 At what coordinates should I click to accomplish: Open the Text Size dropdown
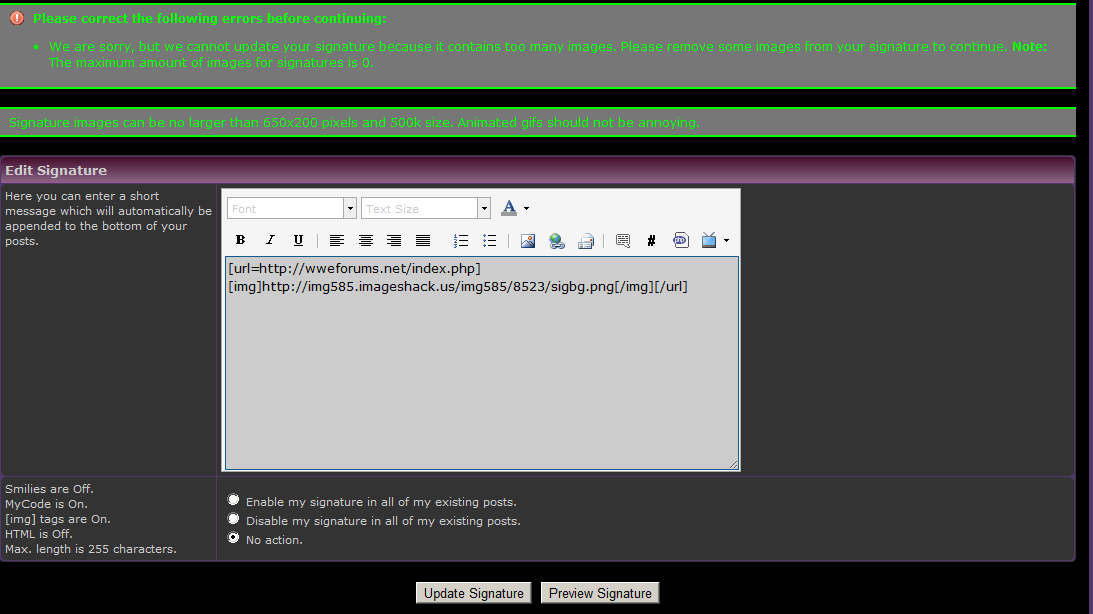(426, 208)
